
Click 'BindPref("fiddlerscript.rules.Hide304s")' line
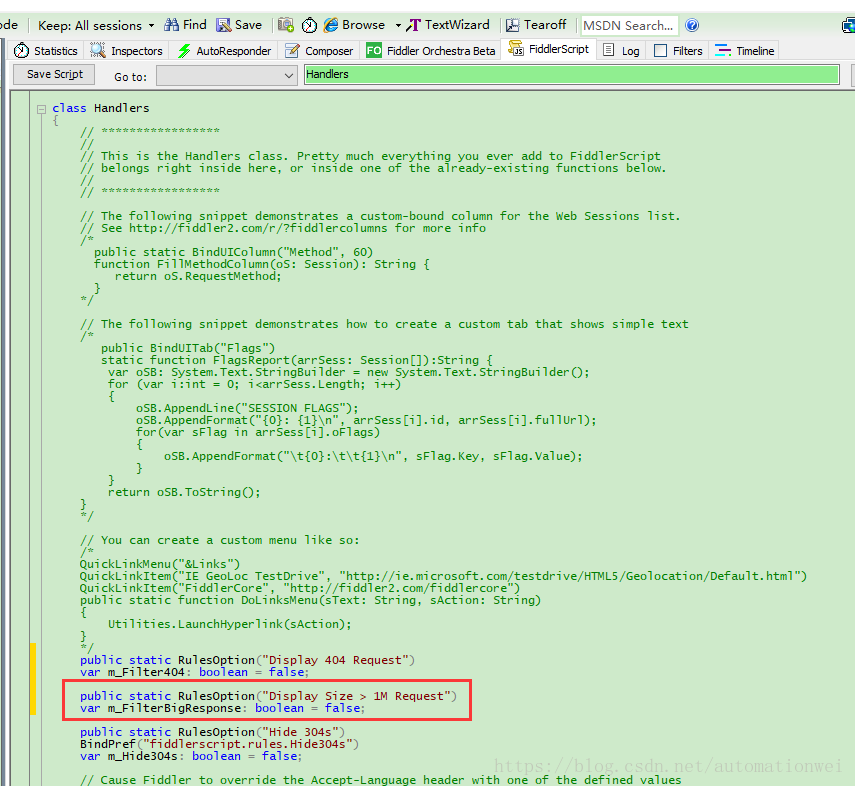219,744
